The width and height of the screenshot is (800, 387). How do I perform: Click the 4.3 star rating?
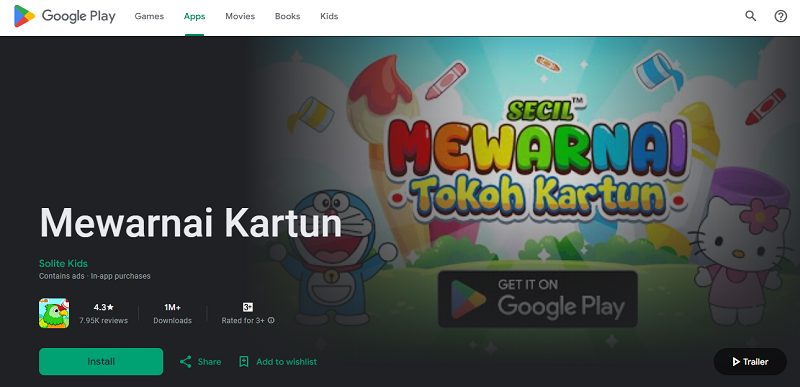[104, 307]
